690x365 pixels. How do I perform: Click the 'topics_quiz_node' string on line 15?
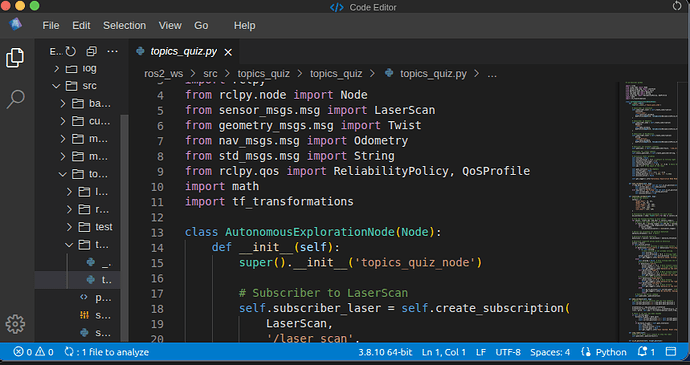[415, 262]
